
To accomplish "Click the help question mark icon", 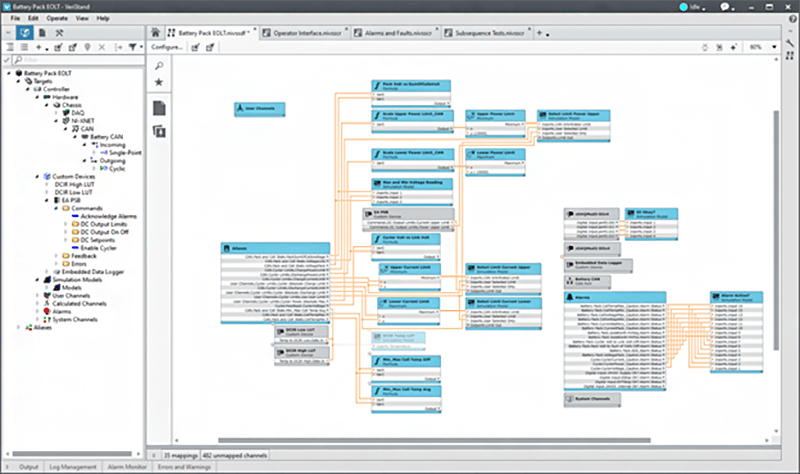I will click(x=792, y=18).
